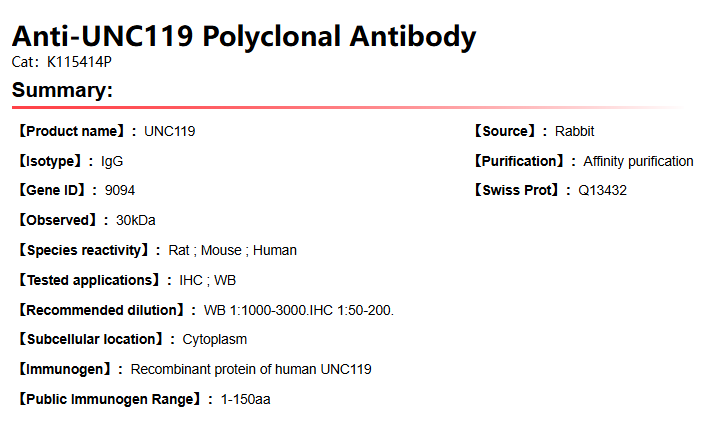Click the Source value Rabbit
Viewport: 715px width, 430px height.
575,131
